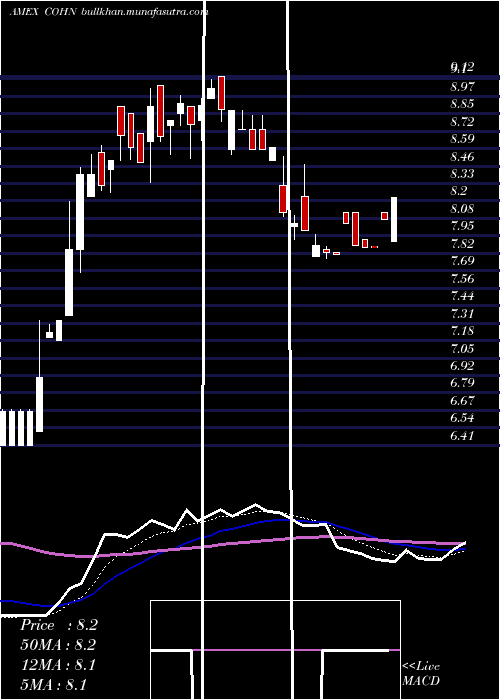Select the 8.85 price axis label

(x=462, y=104)
